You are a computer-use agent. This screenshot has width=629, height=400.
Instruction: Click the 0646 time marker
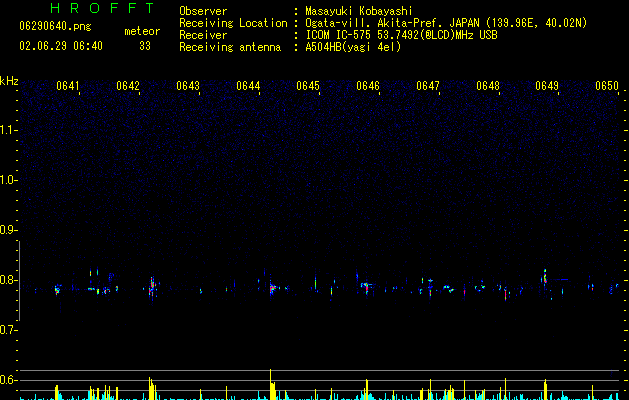tap(368, 86)
